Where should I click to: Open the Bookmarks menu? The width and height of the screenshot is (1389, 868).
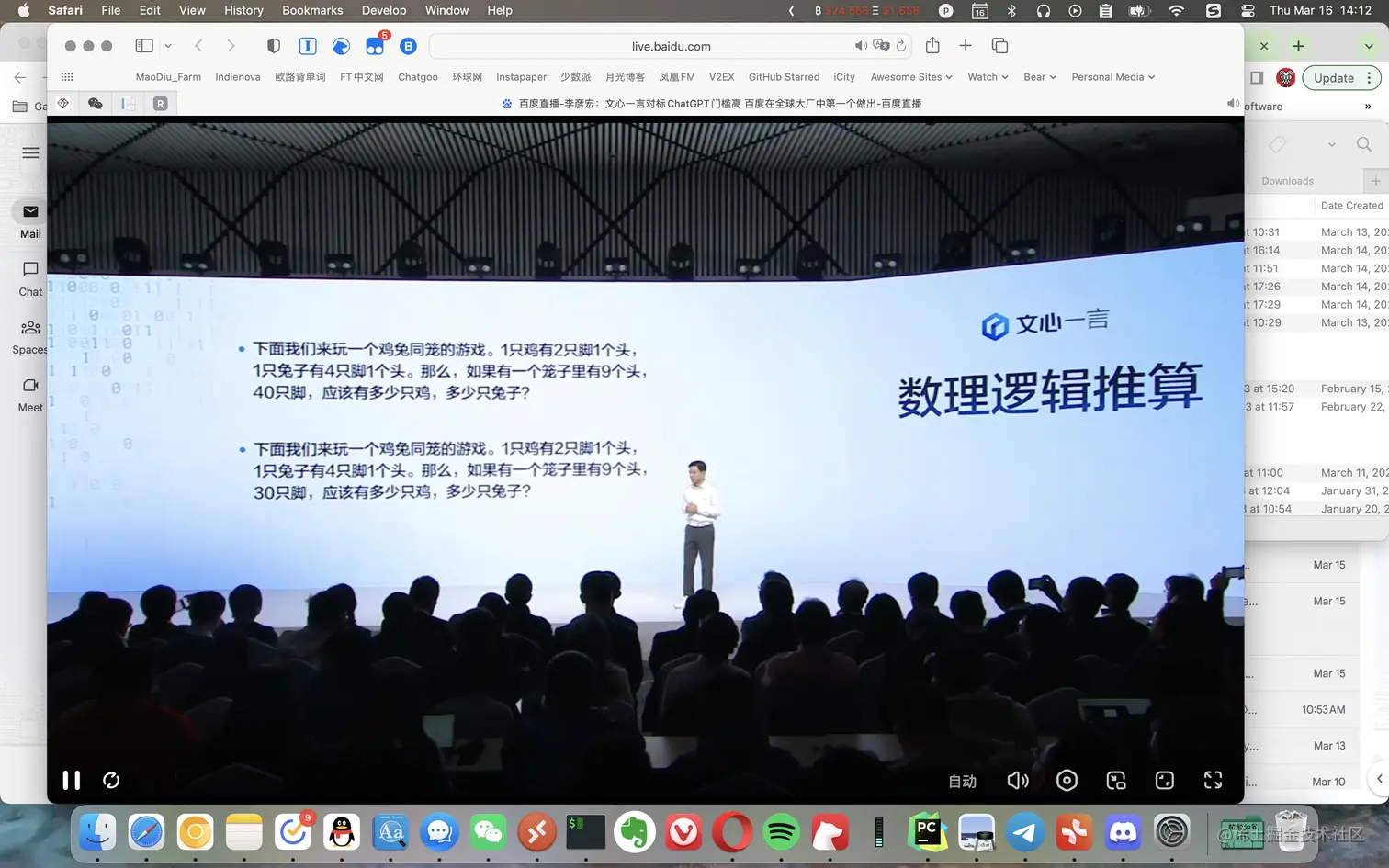[x=312, y=10]
